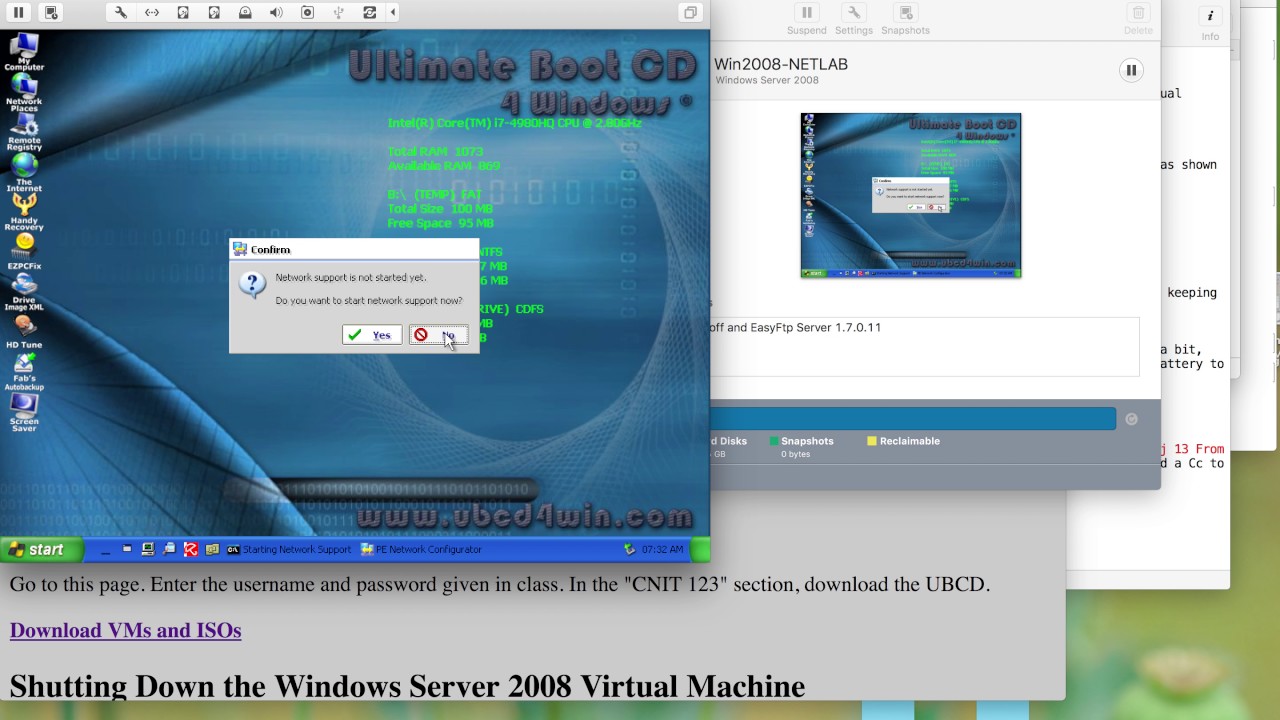
Task: Click the blue disk usage bar
Action: [913, 418]
